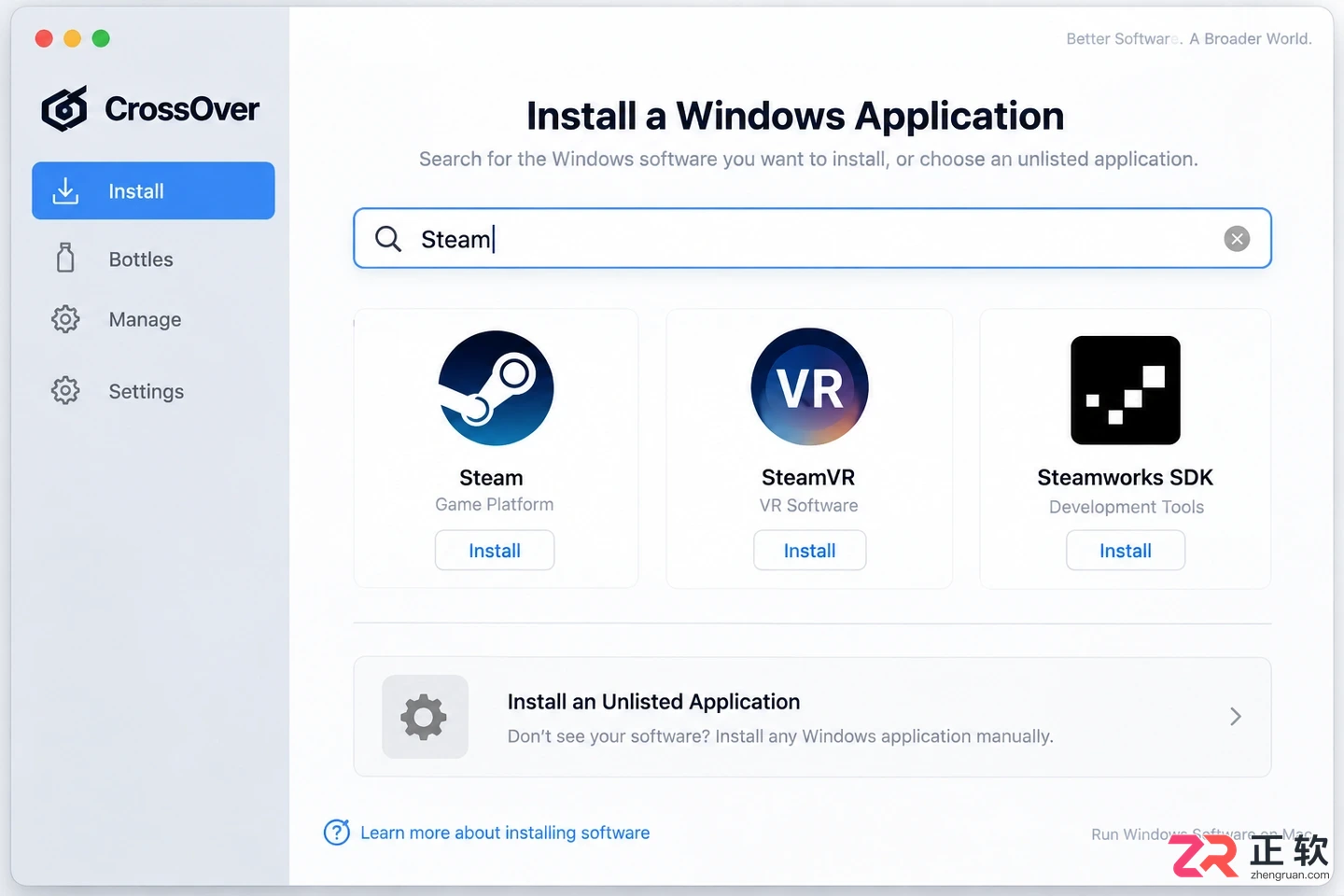The height and width of the screenshot is (896, 1344).
Task: Click the help question mark icon
Action: pyautogui.click(x=336, y=832)
